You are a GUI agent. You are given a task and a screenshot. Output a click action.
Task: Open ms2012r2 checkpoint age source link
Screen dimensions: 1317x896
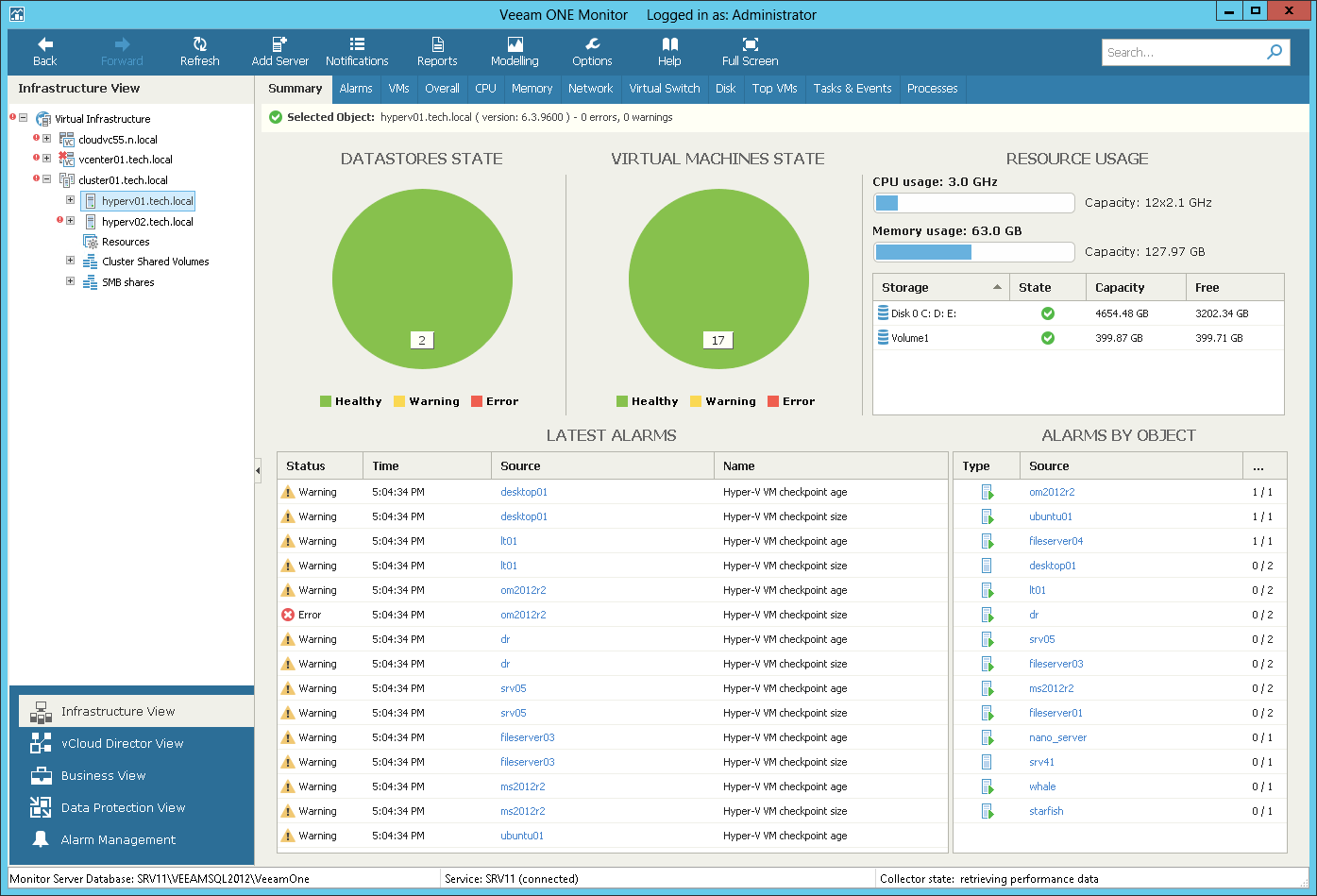click(523, 786)
